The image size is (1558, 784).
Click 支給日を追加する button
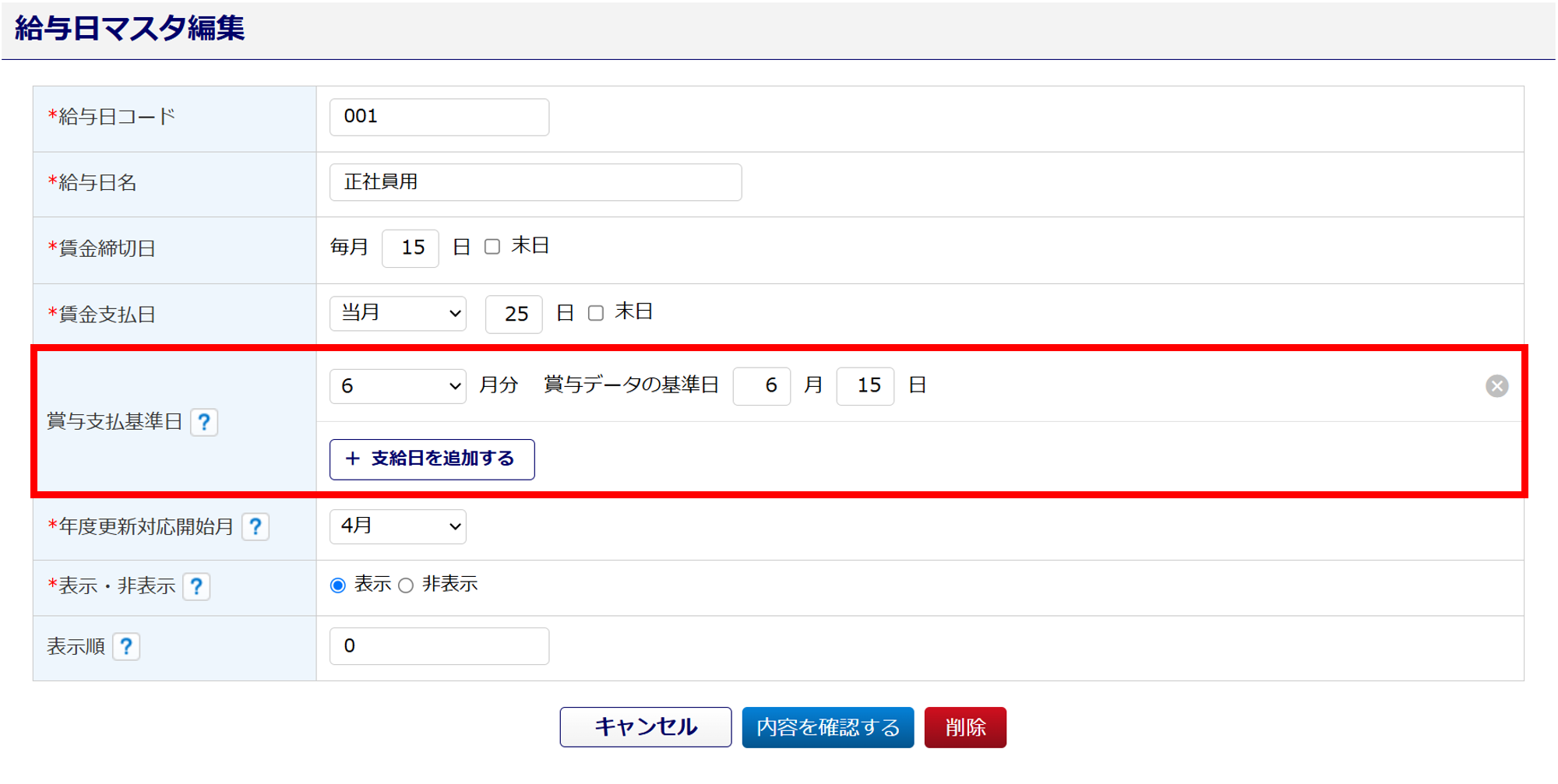(432, 459)
